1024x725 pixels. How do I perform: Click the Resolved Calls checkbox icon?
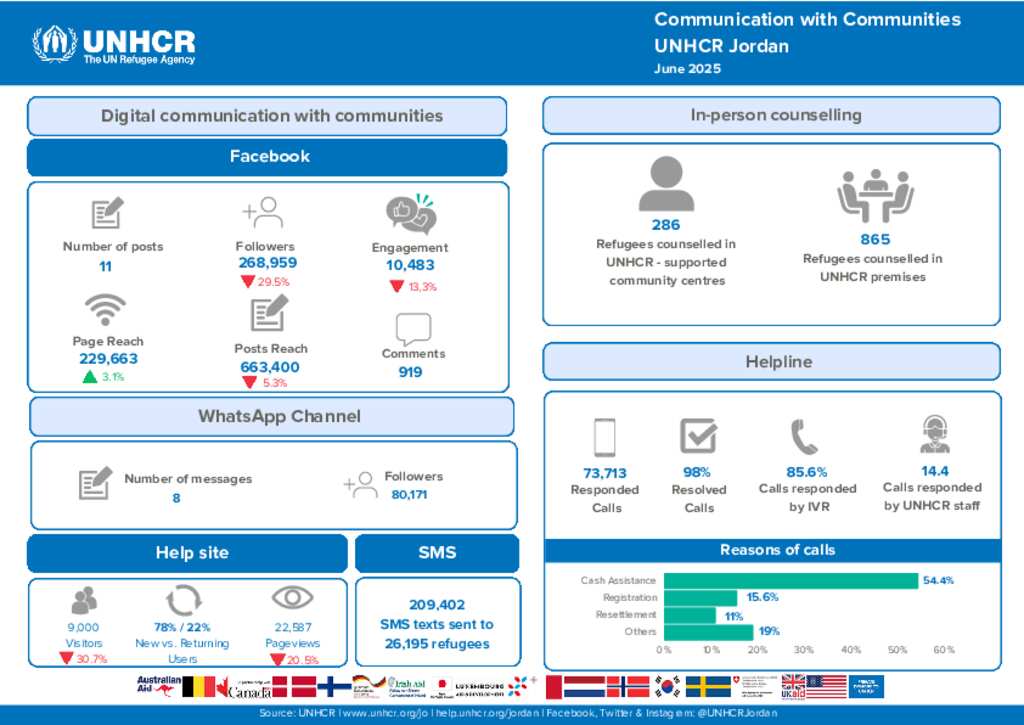tap(698, 437)
